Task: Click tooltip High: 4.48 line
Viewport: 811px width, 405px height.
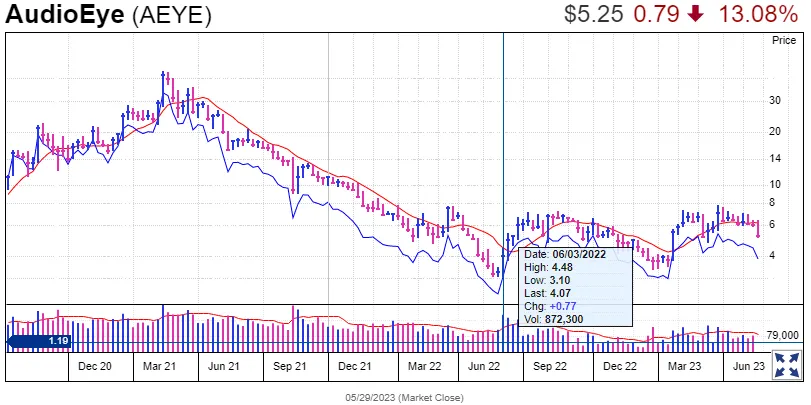Action: 547,267
